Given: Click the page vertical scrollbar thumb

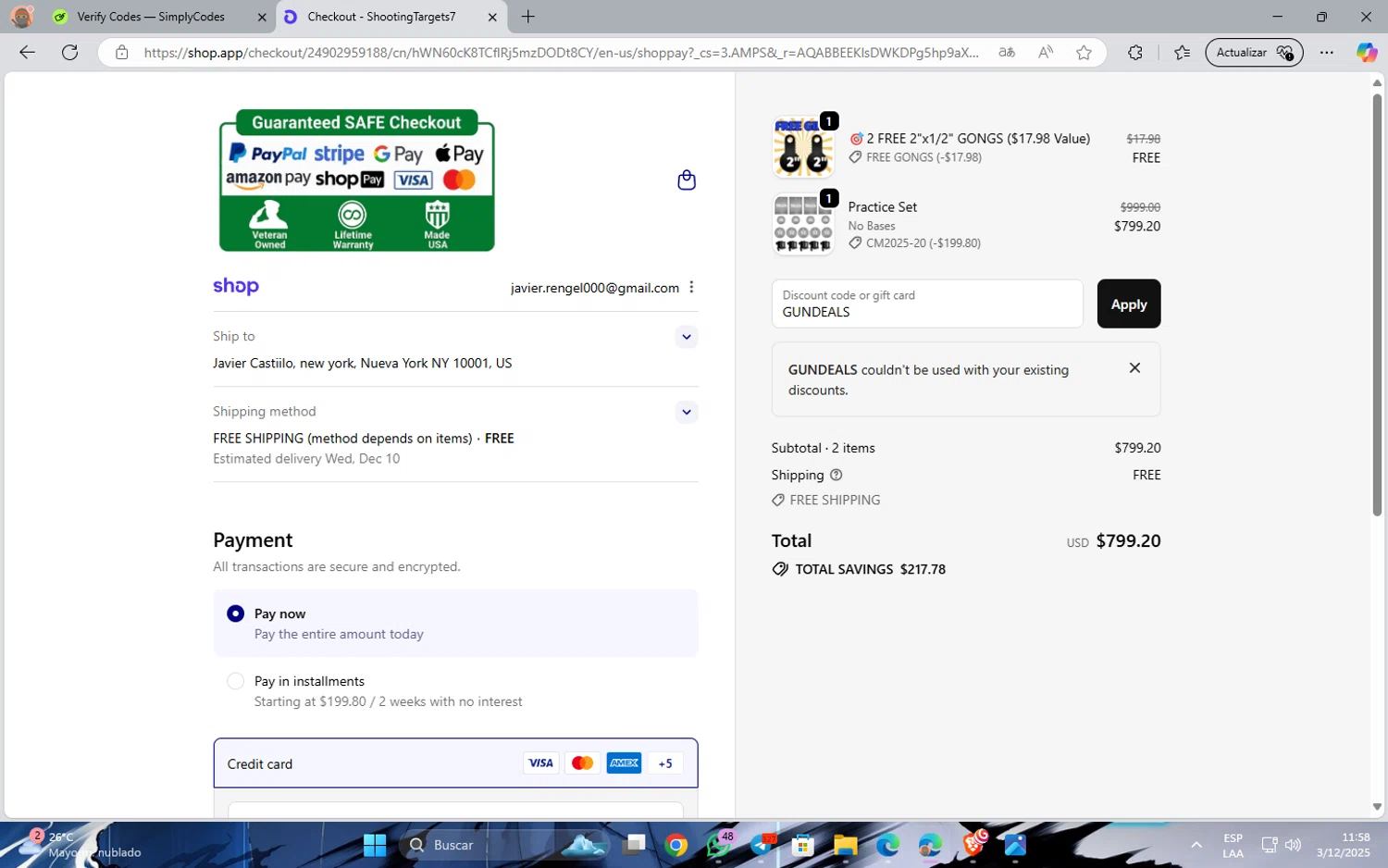Looking at the screenshot, I should click(x=1377, y=304).
